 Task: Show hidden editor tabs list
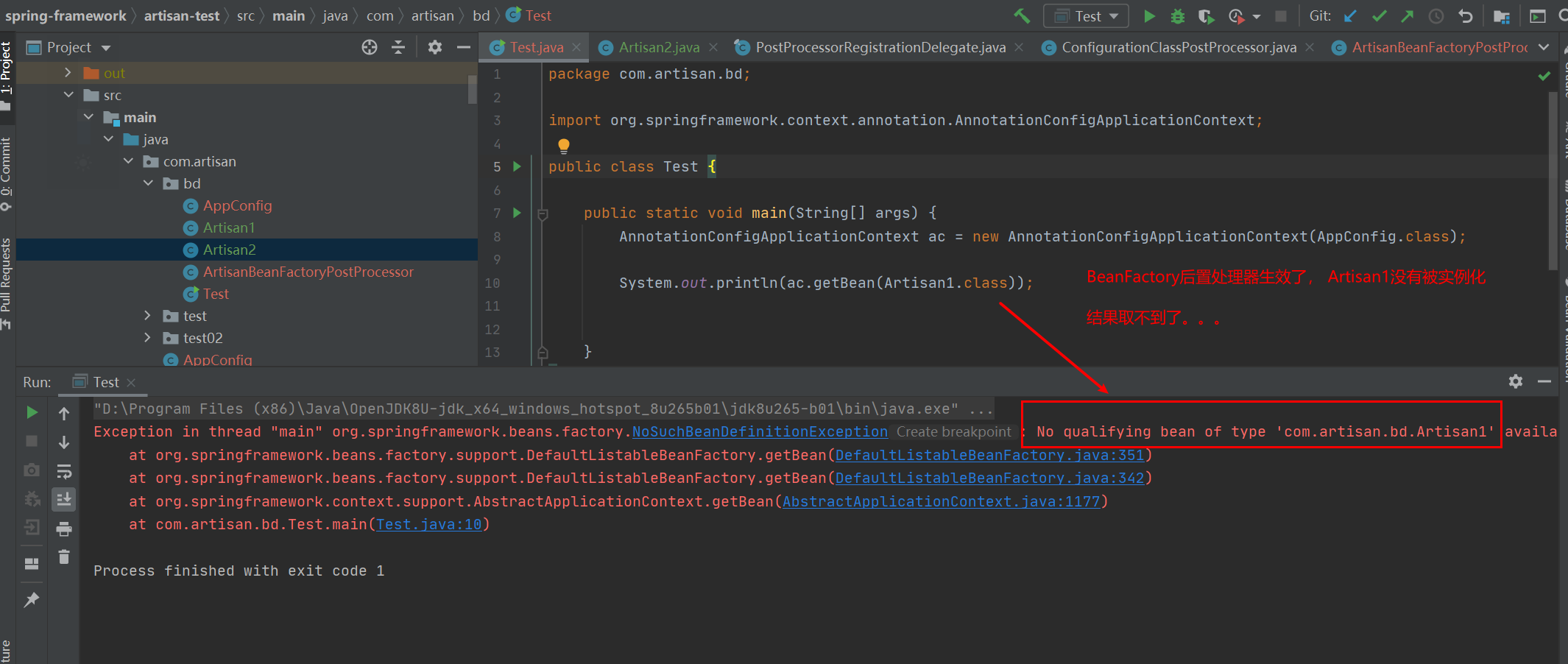(1544, 47)
